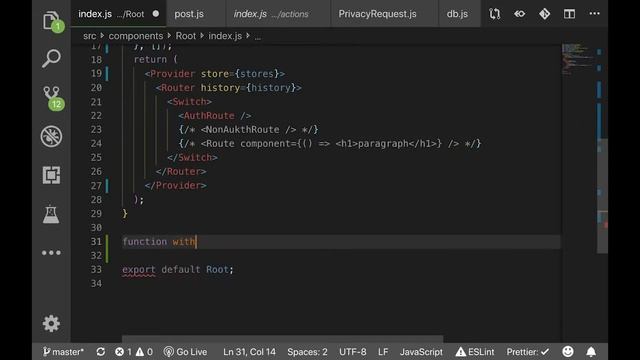The image size is (640, 360).
Task: Change LF end of line sequence
Action: click(x=383, y=352)
